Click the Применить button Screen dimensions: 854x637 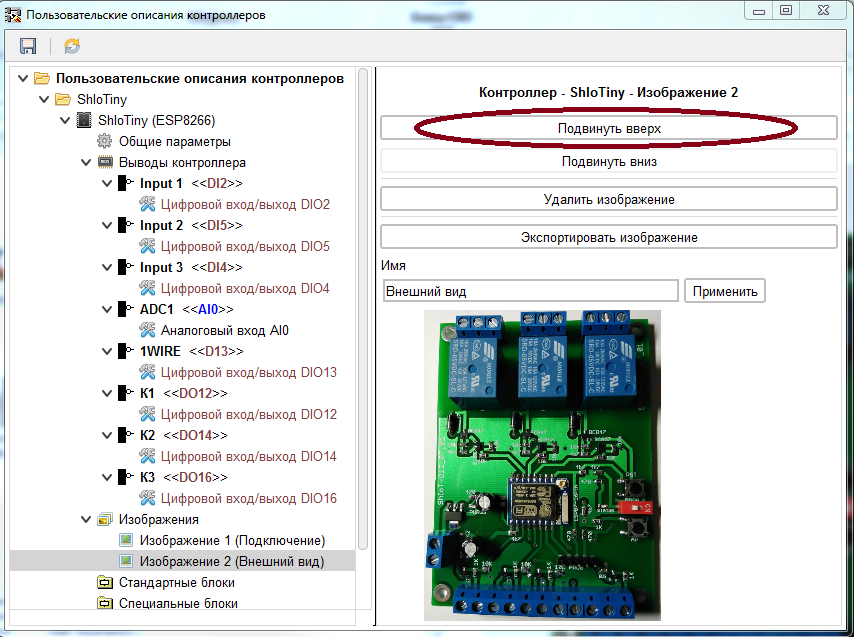724,291
